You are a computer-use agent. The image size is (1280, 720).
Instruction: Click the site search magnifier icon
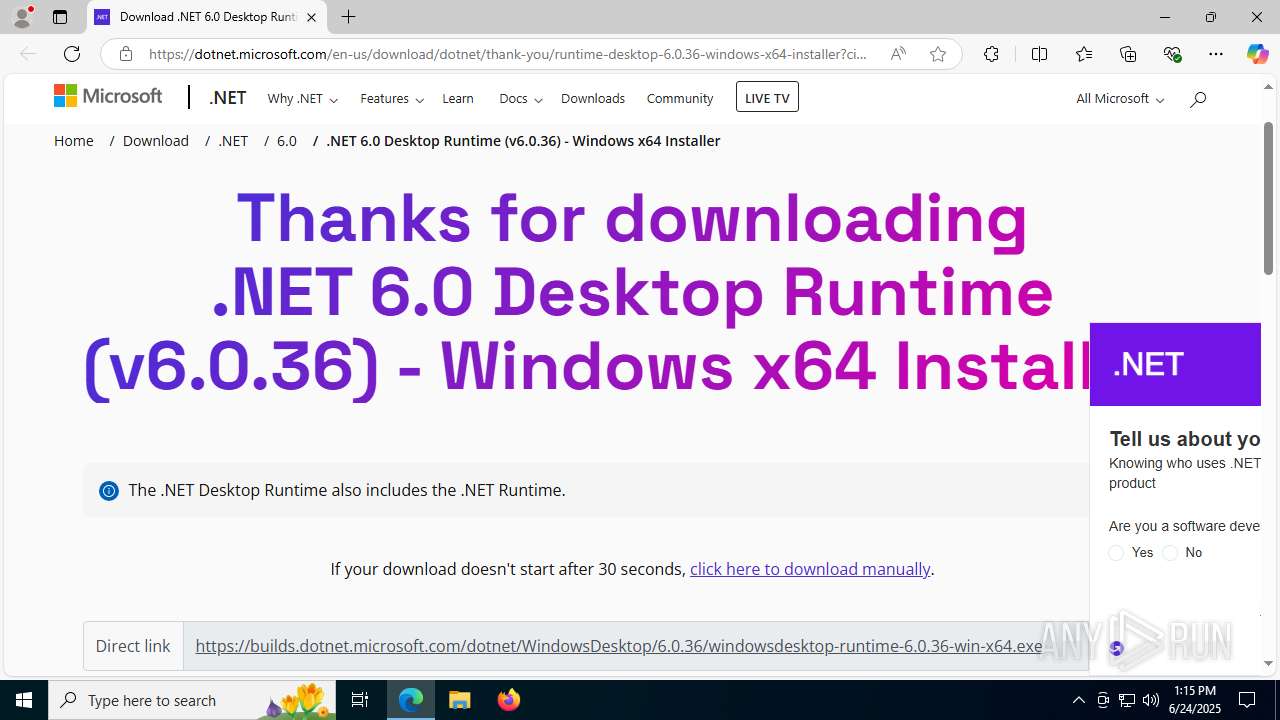click(1198, 98)
